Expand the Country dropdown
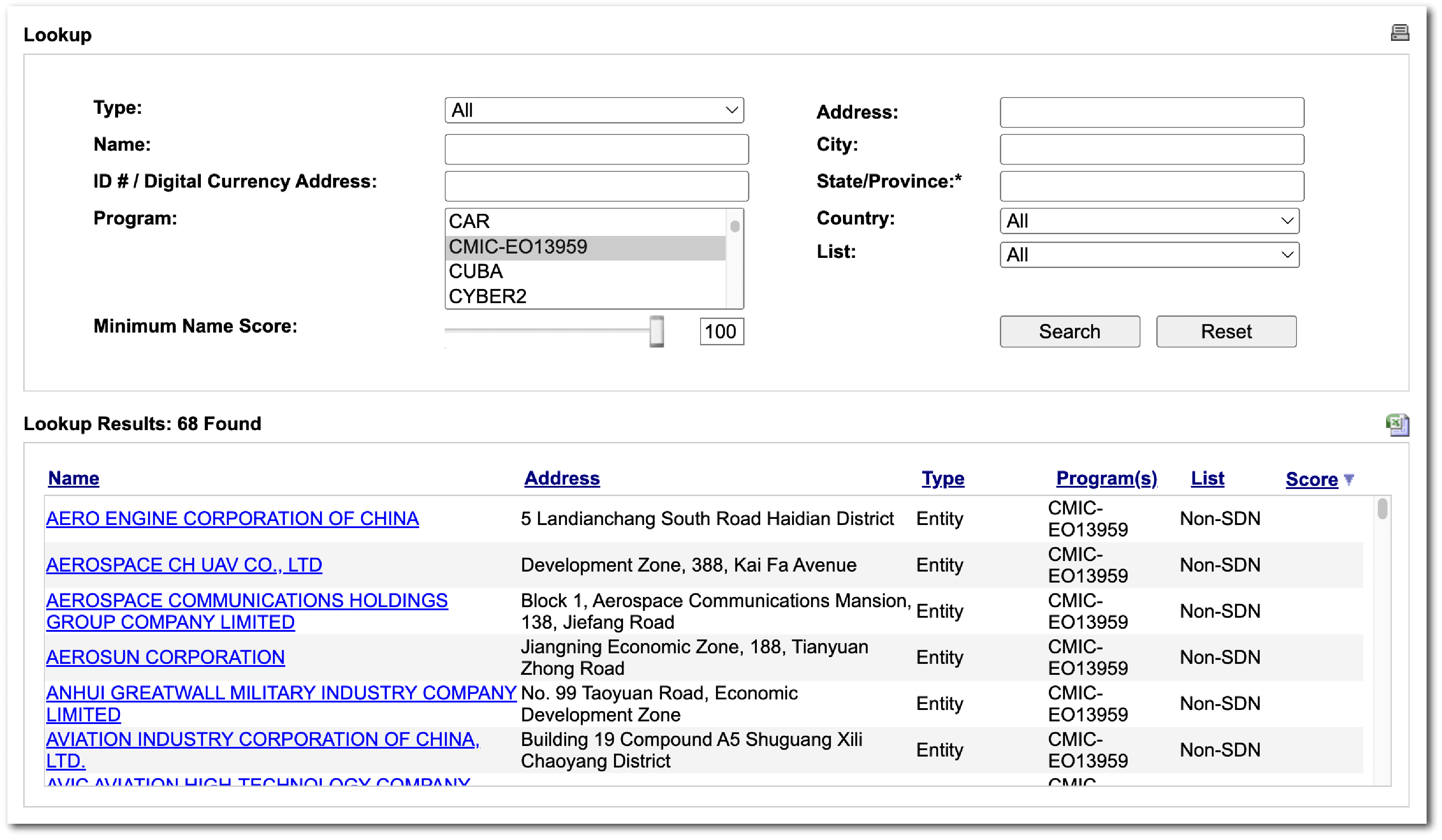This screenshot has height=840, width=1442. 1149,221
